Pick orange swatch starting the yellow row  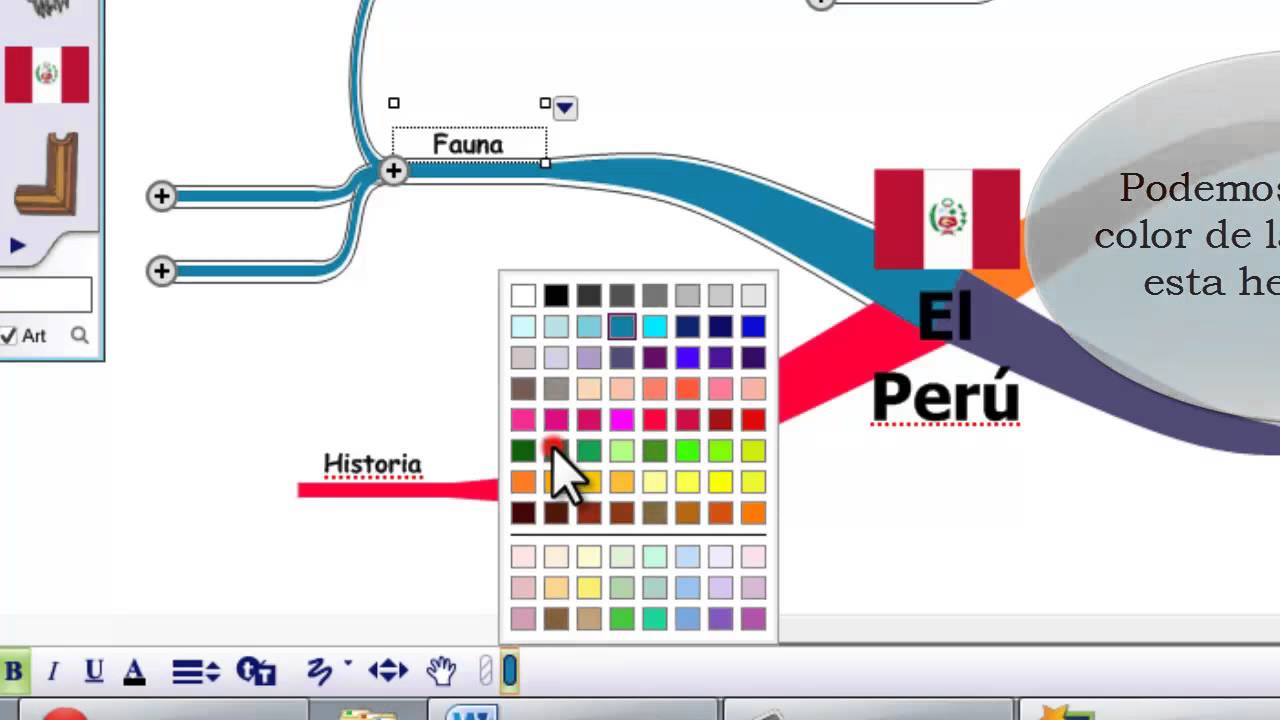coord(523,482)
